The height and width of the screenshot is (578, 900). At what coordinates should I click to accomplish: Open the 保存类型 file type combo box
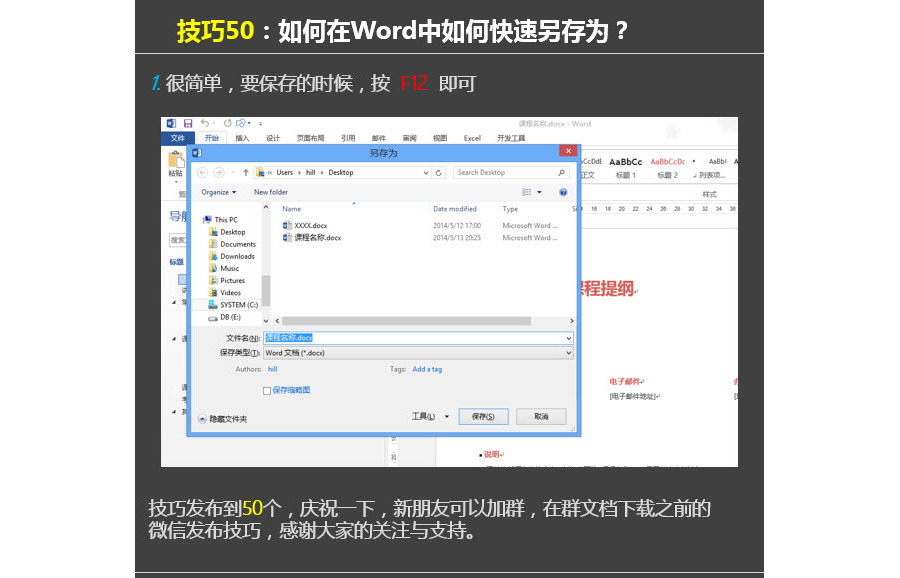pos(418,353)
